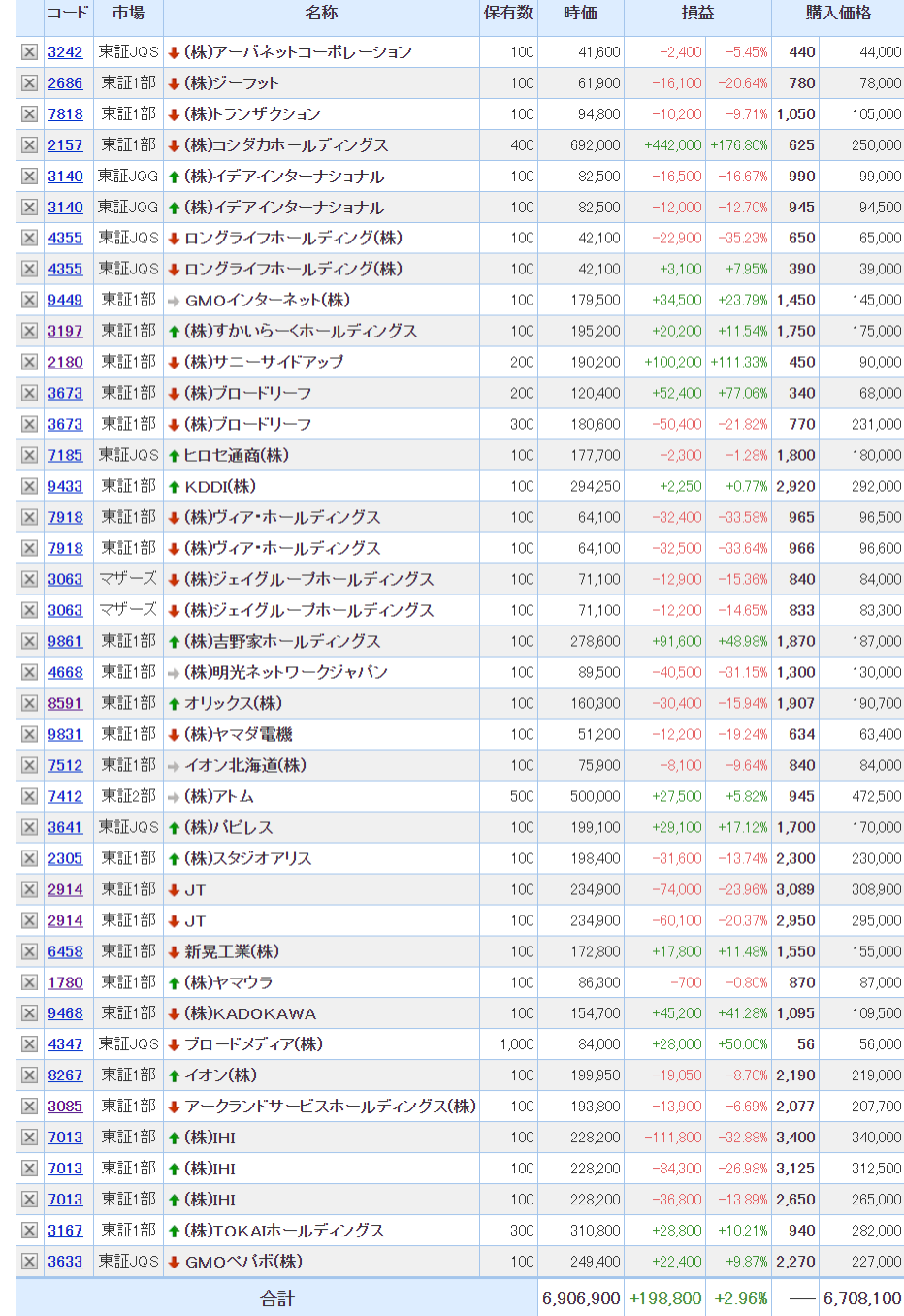Follow the 9449 code link
Screen dimensions: 904x1316
[x=65, y=301]
